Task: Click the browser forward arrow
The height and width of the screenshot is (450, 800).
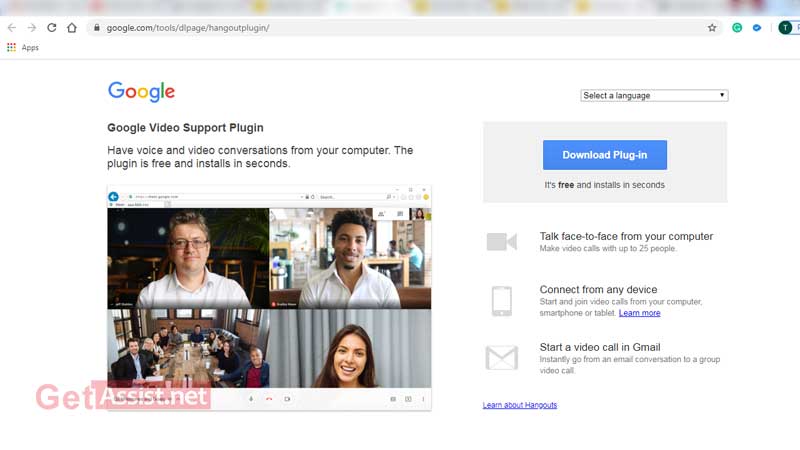Action: pyautogui.click(x=32, y=28)
